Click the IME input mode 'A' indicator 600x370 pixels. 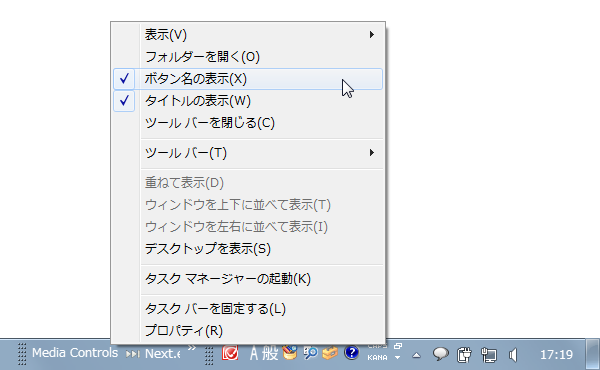pos(254,354)
